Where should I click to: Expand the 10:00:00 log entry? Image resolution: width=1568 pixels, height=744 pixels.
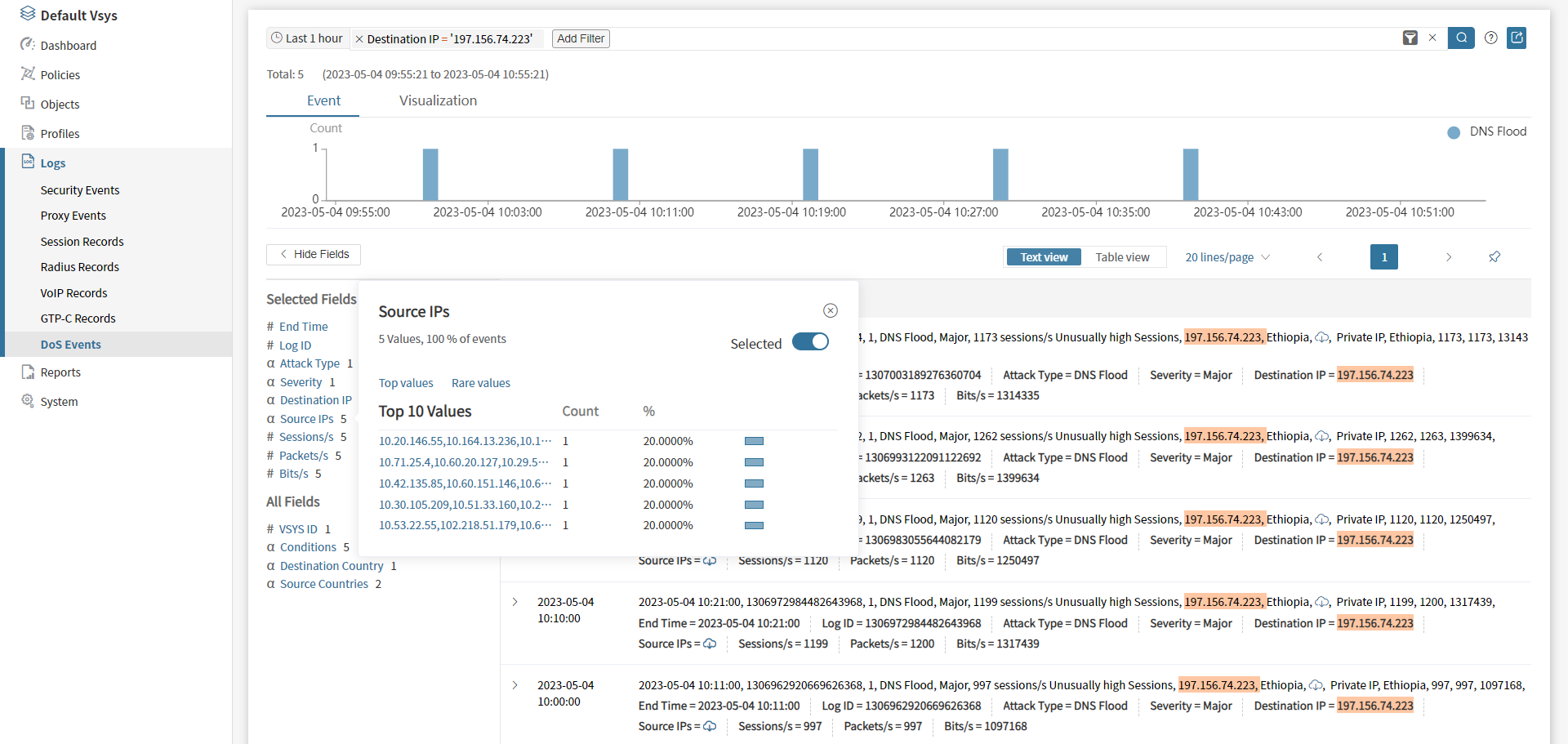[515, 685]
